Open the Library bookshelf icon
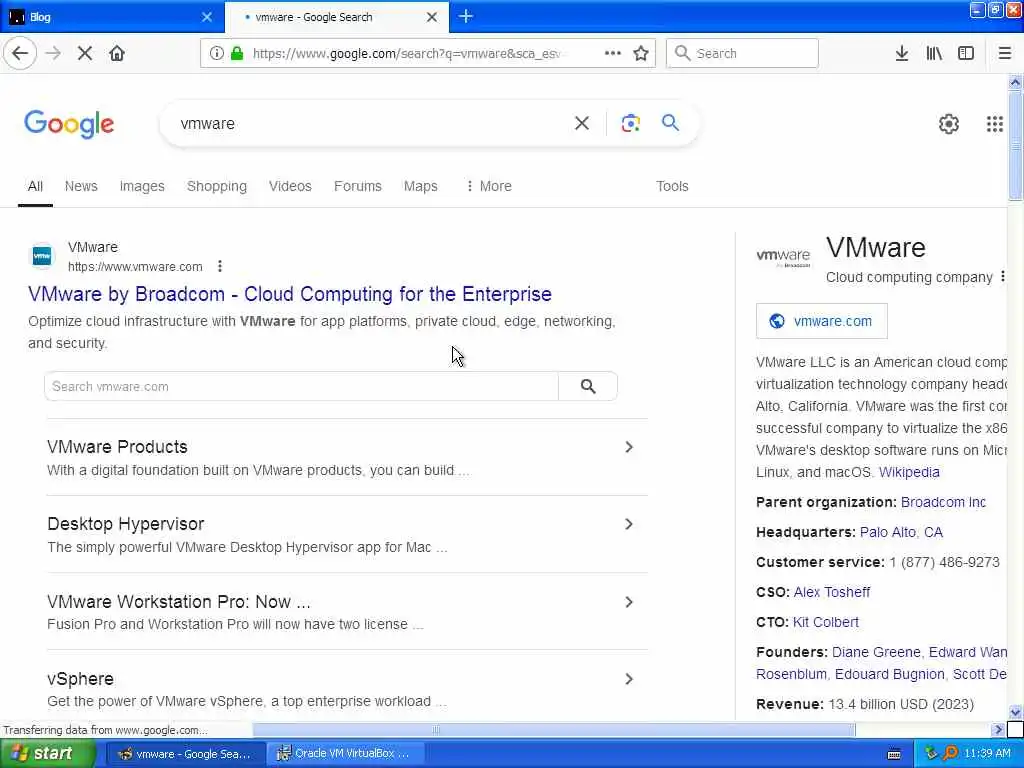1024x768 pixels. 934,54
